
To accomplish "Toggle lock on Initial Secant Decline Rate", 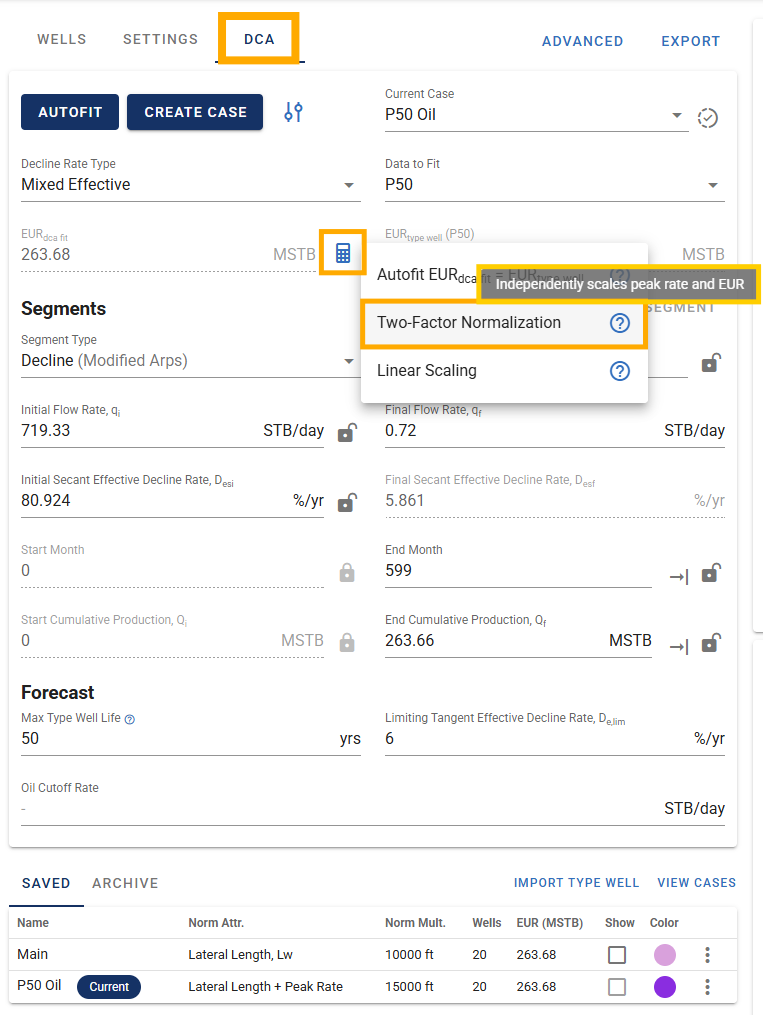I will 348,502.
